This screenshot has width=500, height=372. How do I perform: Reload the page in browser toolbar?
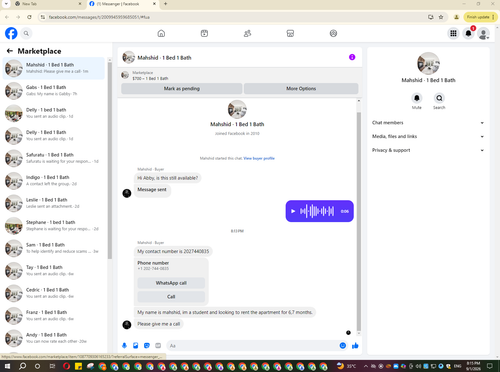tap(29, 17)
